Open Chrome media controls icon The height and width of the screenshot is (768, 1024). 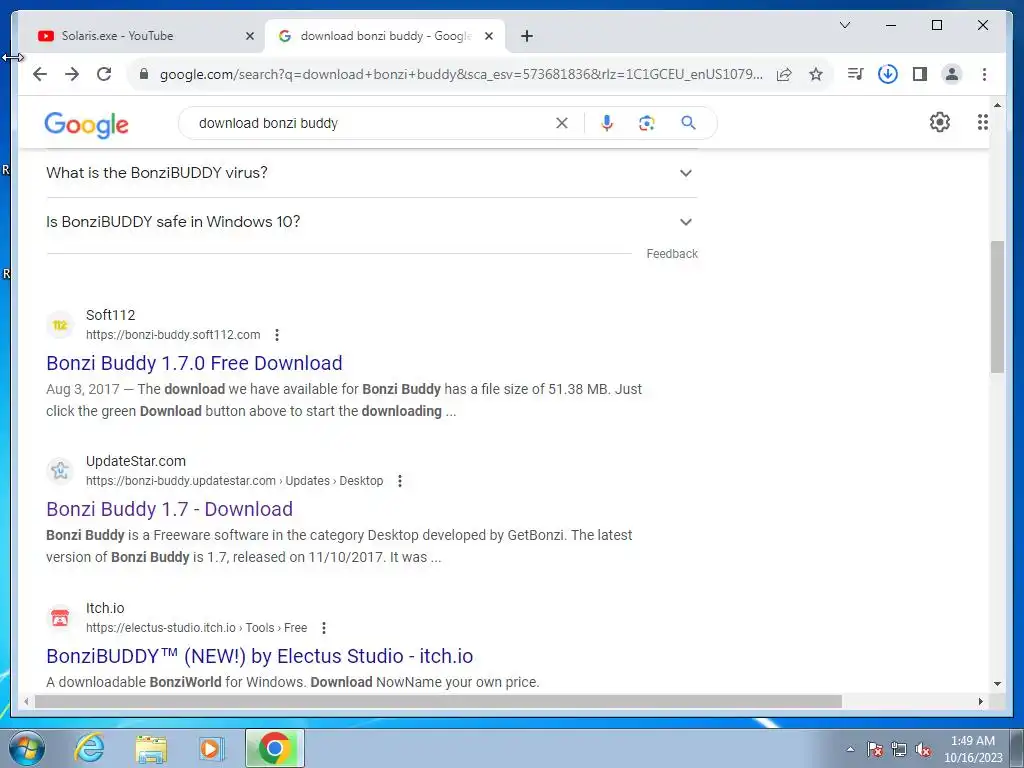click(855, 74)
